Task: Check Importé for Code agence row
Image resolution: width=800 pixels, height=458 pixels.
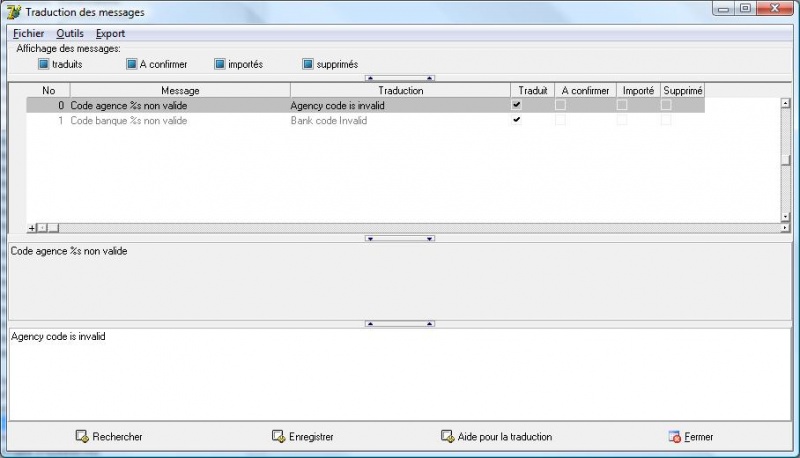Action: [621, 105]
